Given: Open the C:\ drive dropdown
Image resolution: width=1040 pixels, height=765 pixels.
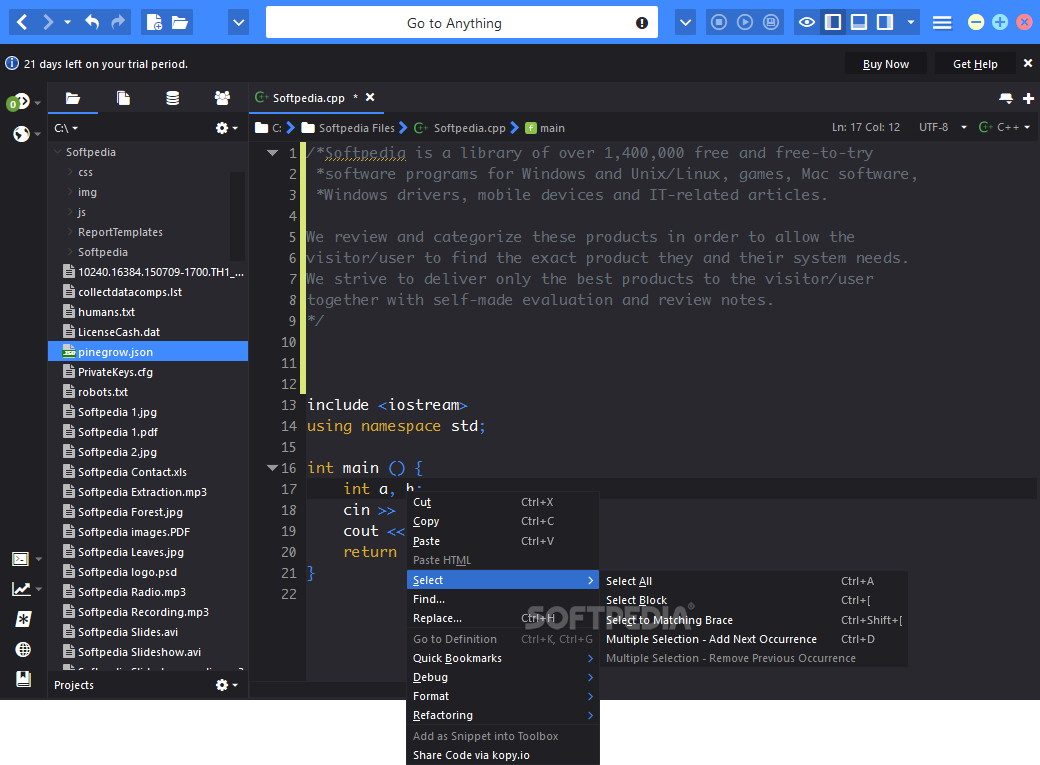Looking at the screenshot, I should coord(66,128).
